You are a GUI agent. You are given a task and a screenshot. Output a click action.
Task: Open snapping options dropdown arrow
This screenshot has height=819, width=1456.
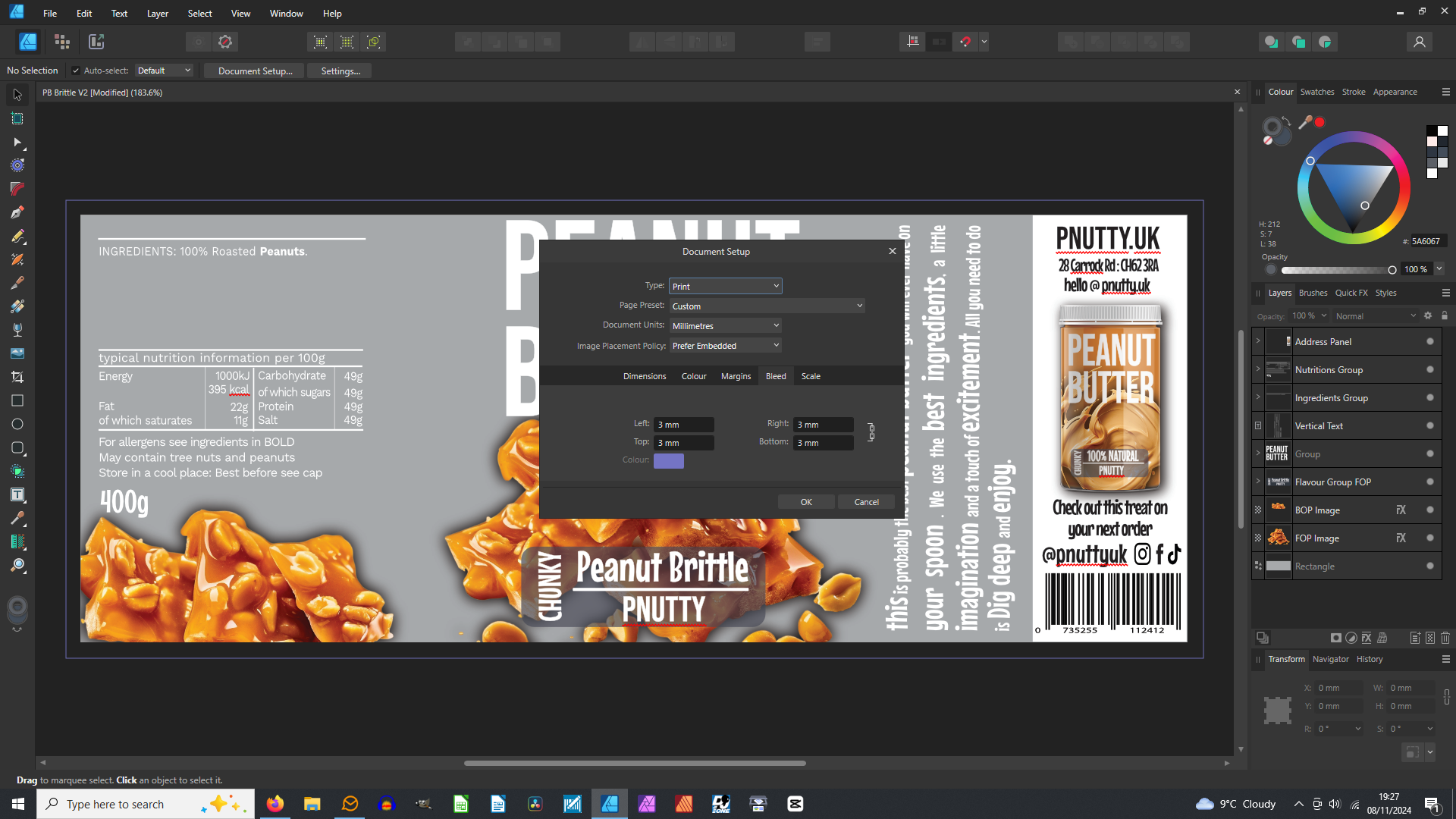(x=984, y=42)
